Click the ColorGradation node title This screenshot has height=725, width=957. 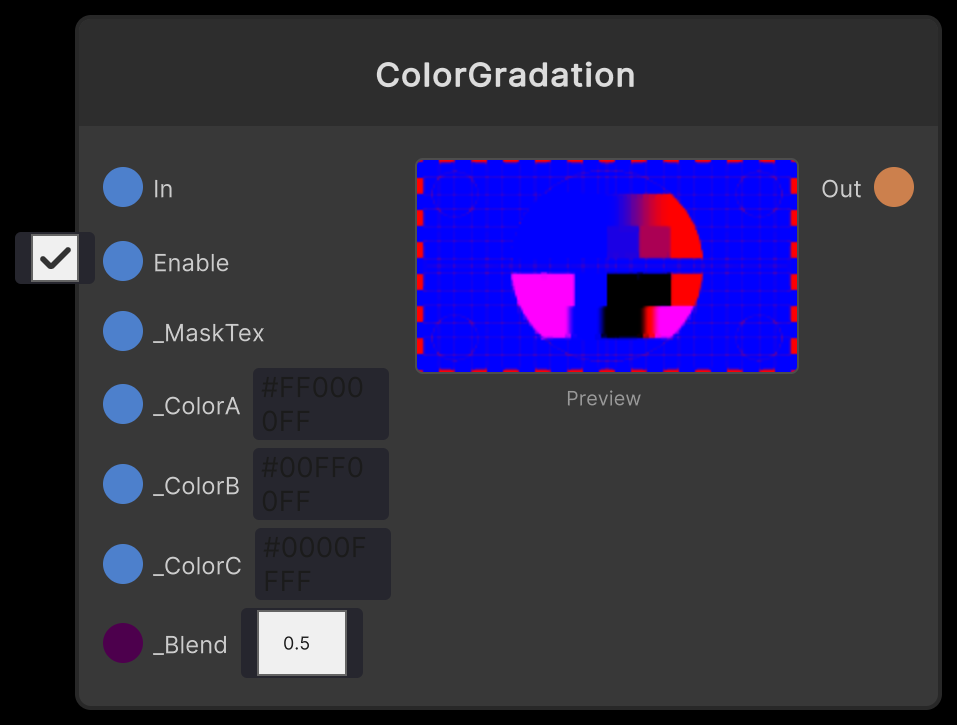[x=505, y=74]
